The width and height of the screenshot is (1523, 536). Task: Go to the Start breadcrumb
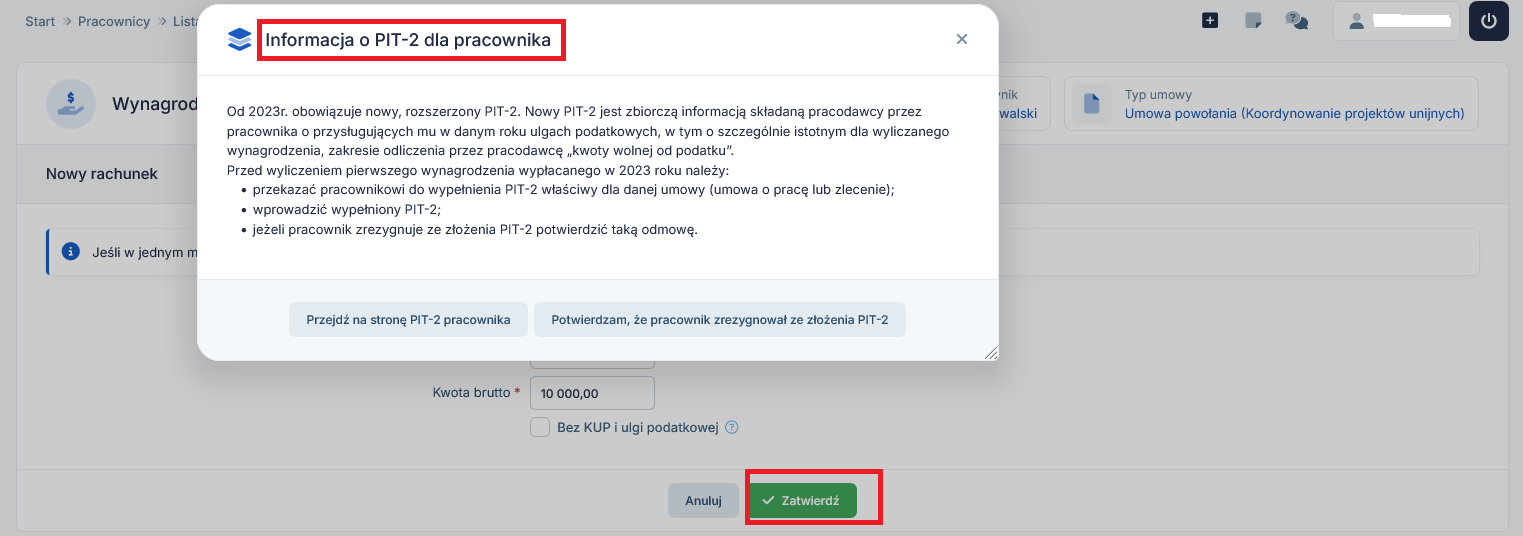(x=40, y=21)
